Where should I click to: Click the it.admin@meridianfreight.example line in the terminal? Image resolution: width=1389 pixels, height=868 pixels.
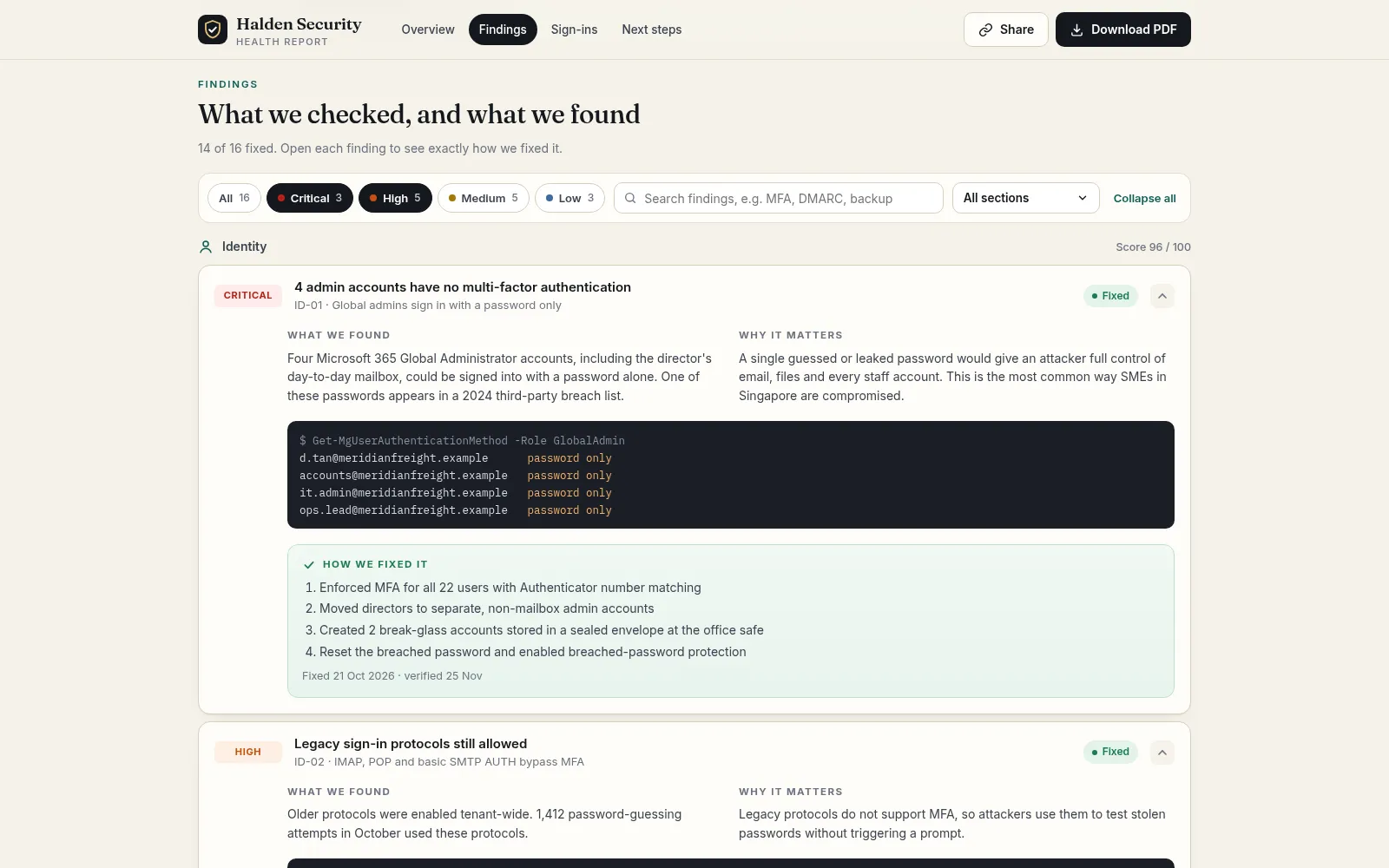point(456,493)
